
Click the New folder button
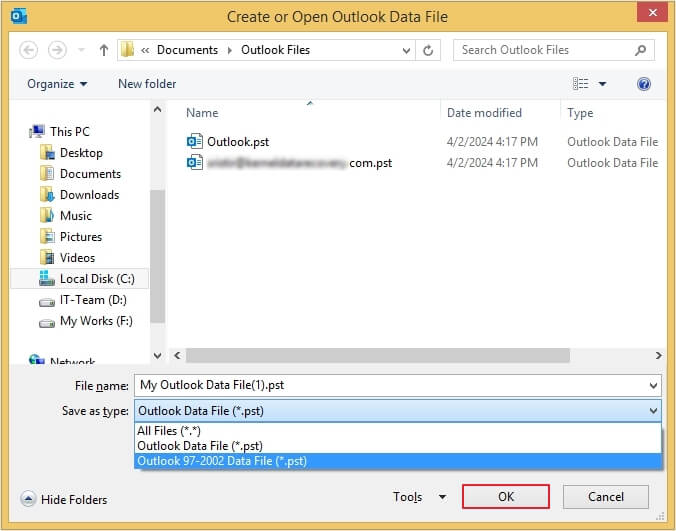tap(147, 84)
